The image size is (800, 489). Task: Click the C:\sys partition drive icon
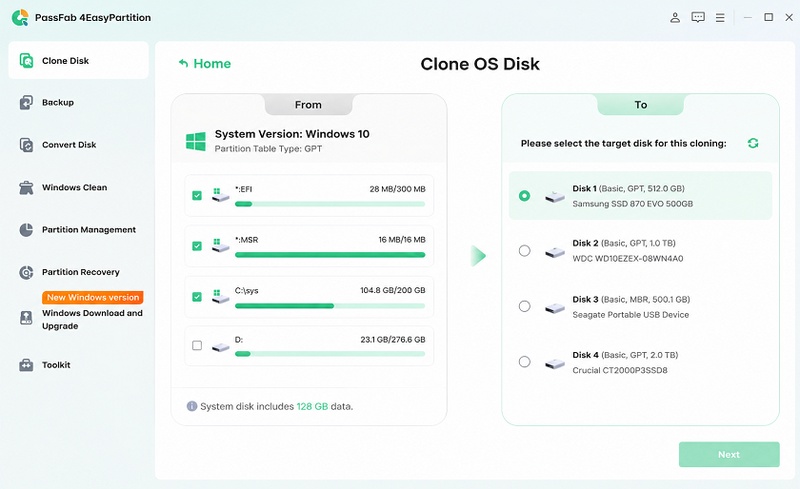point(220,297)
